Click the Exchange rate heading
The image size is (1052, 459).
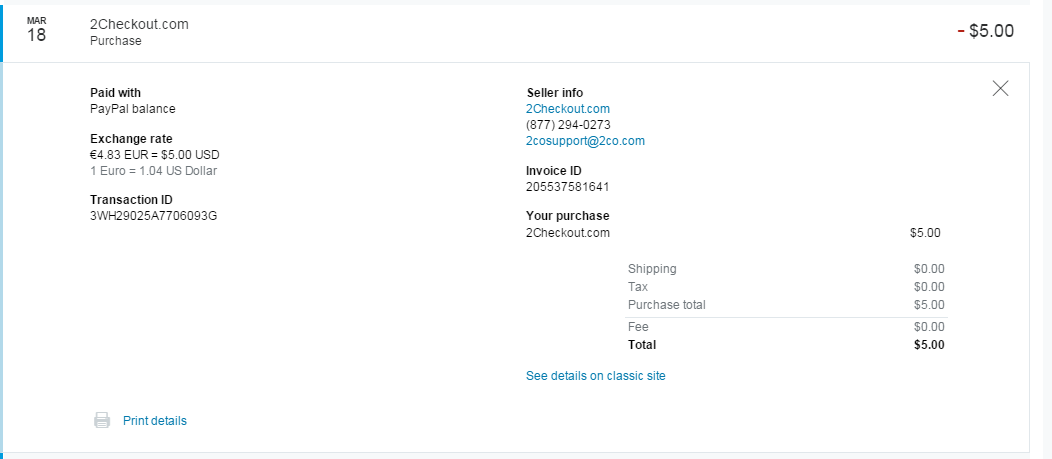click(x=131, y=138)
